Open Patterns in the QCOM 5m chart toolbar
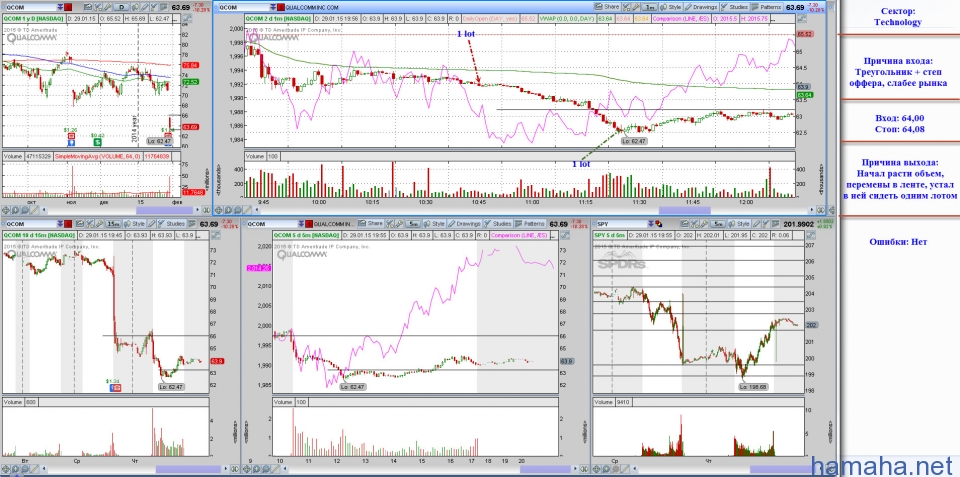This screenshot has width=960, height=477. [529, 223]
